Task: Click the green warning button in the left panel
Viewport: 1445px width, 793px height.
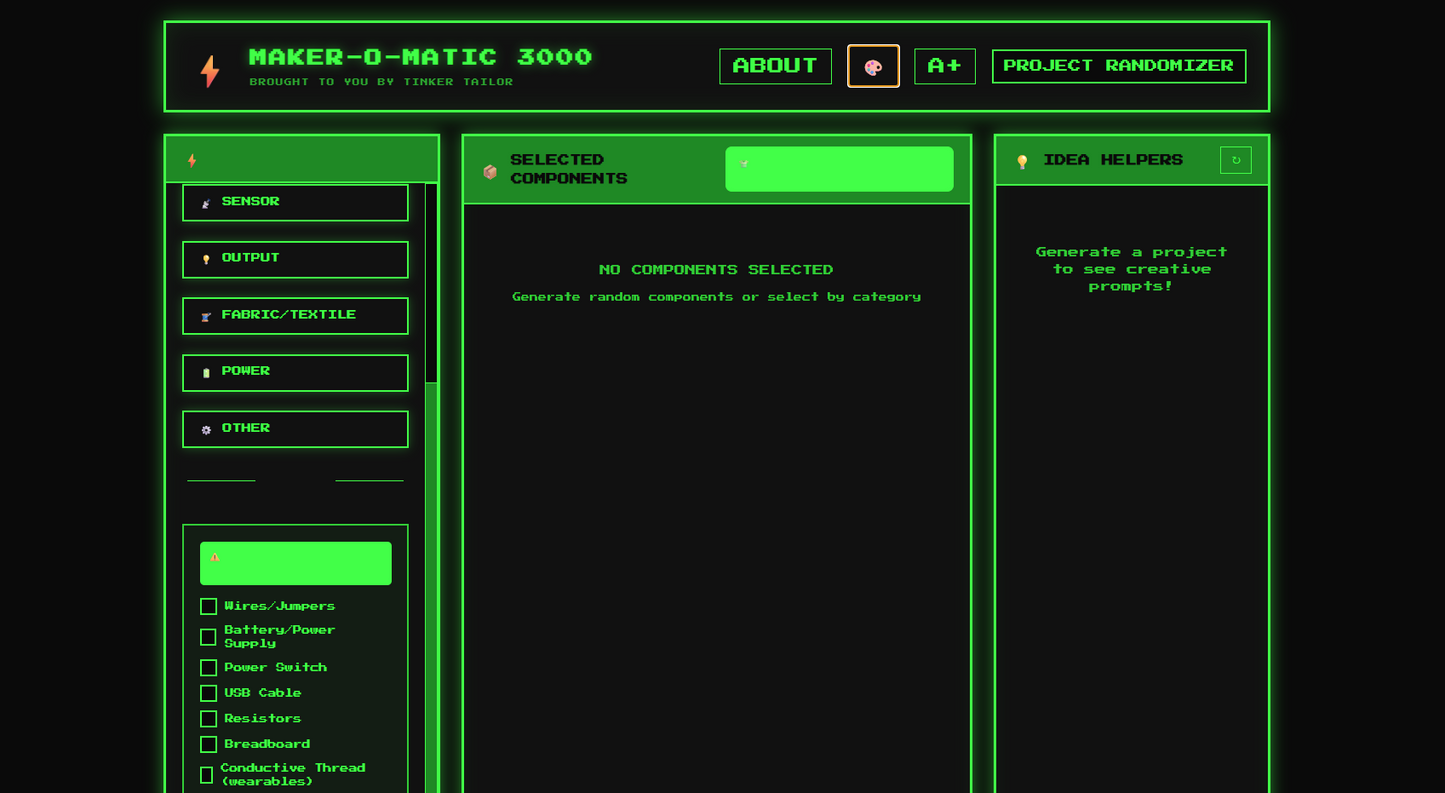Action: (295, 563)
